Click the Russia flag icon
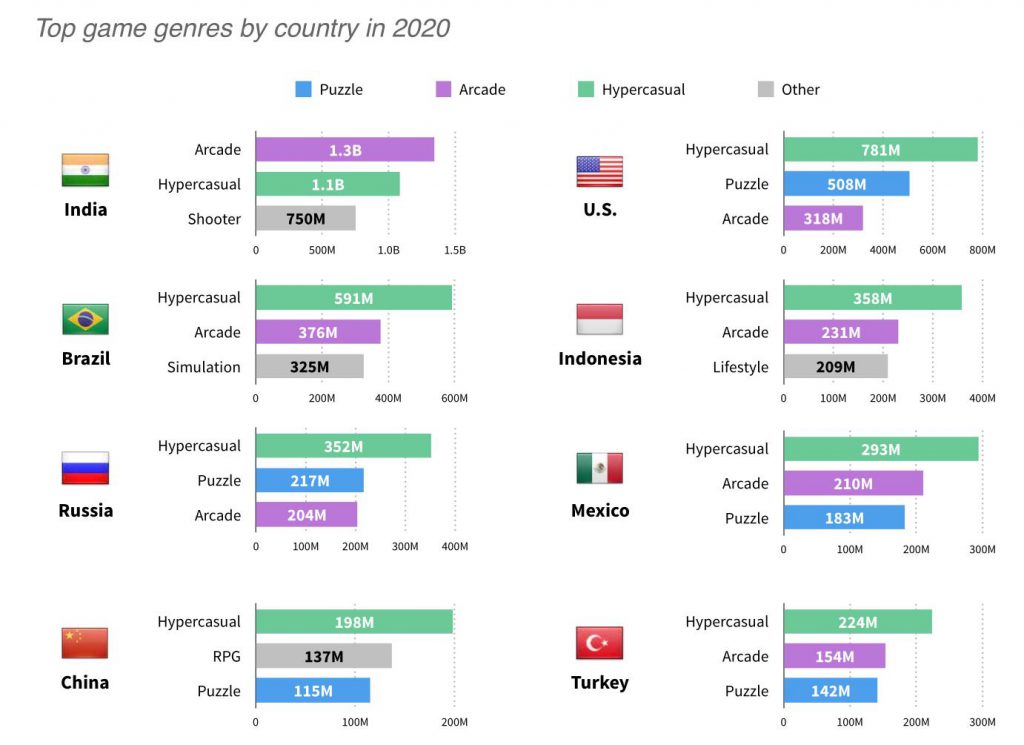The width and height of the screenshot is (1024, 745). (x=85, y=468)
